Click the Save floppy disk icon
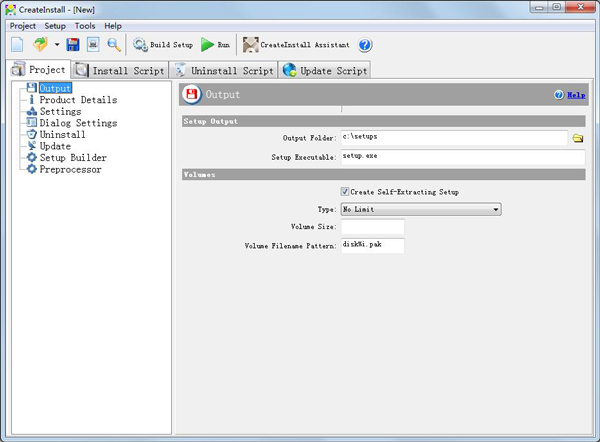The width and height of the screenshot is (600, 442). click(73, 45)
